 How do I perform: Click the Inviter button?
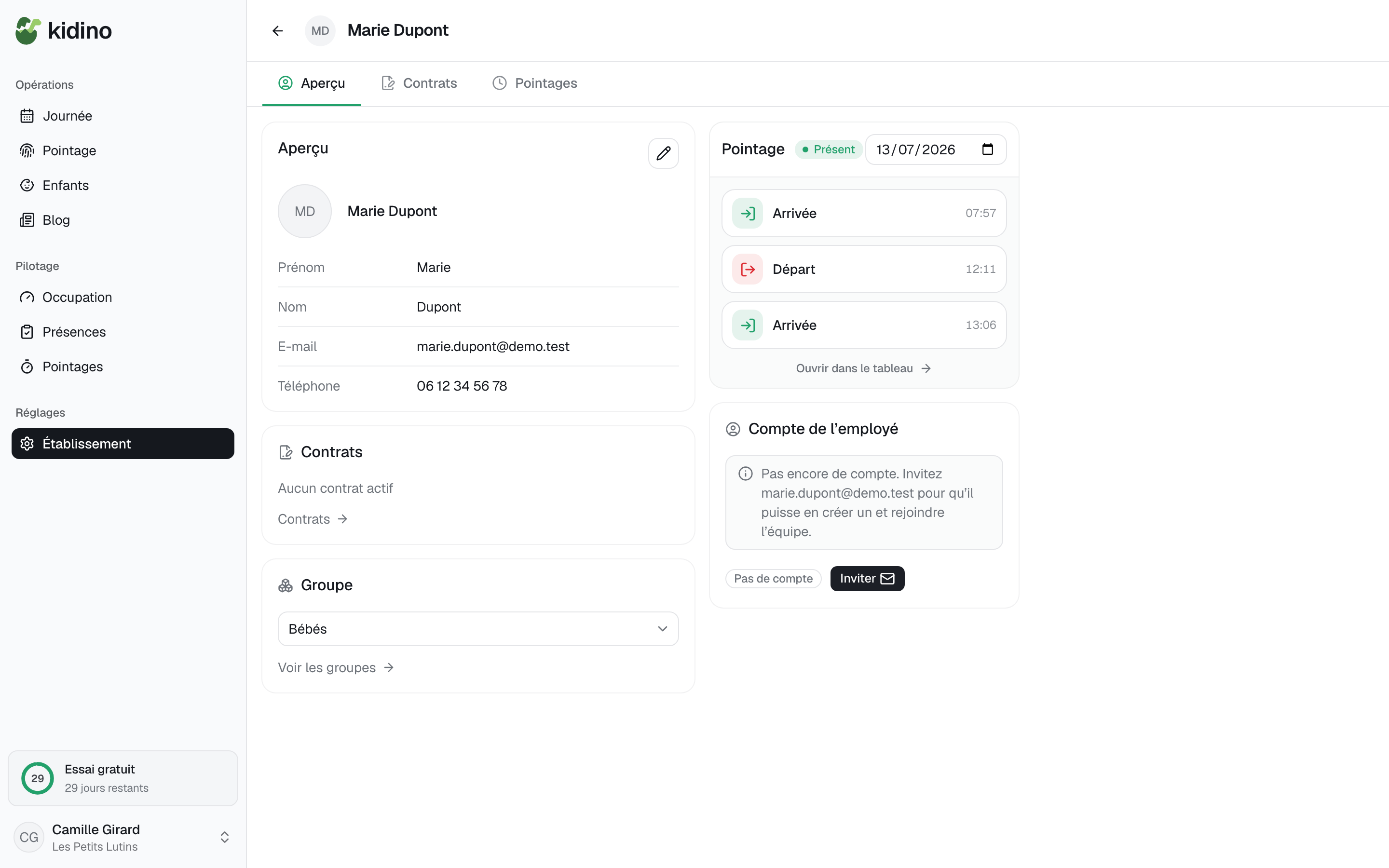[x=867, y=578]
